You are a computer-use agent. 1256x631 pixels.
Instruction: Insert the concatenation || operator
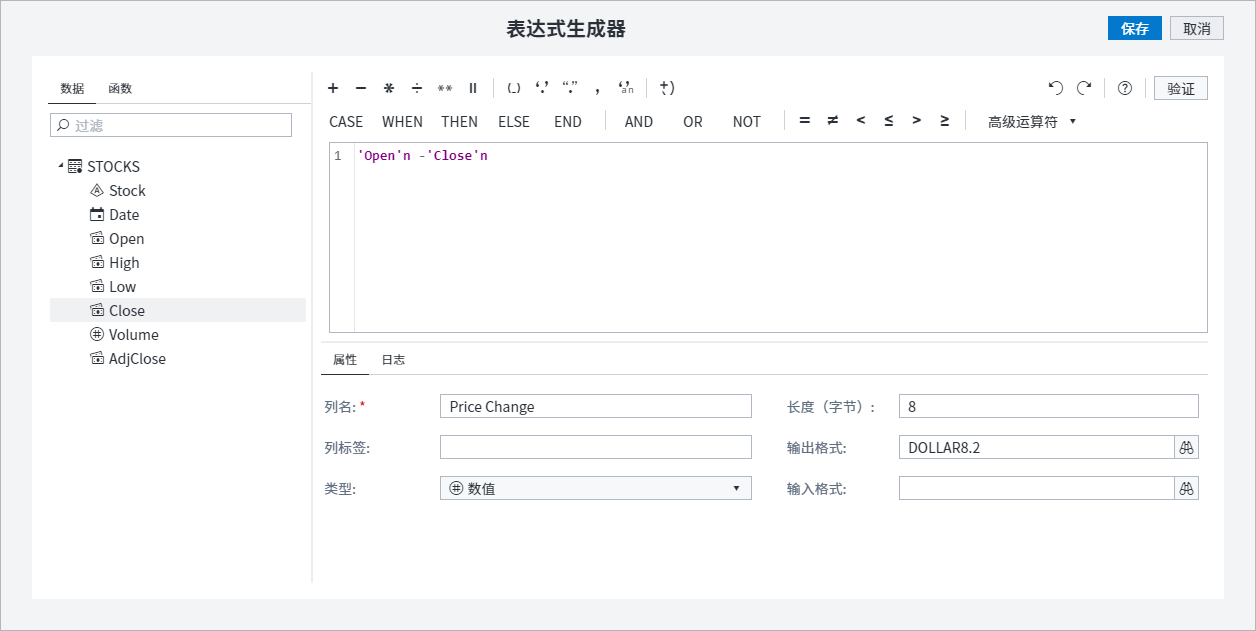(x=472, y=88)
